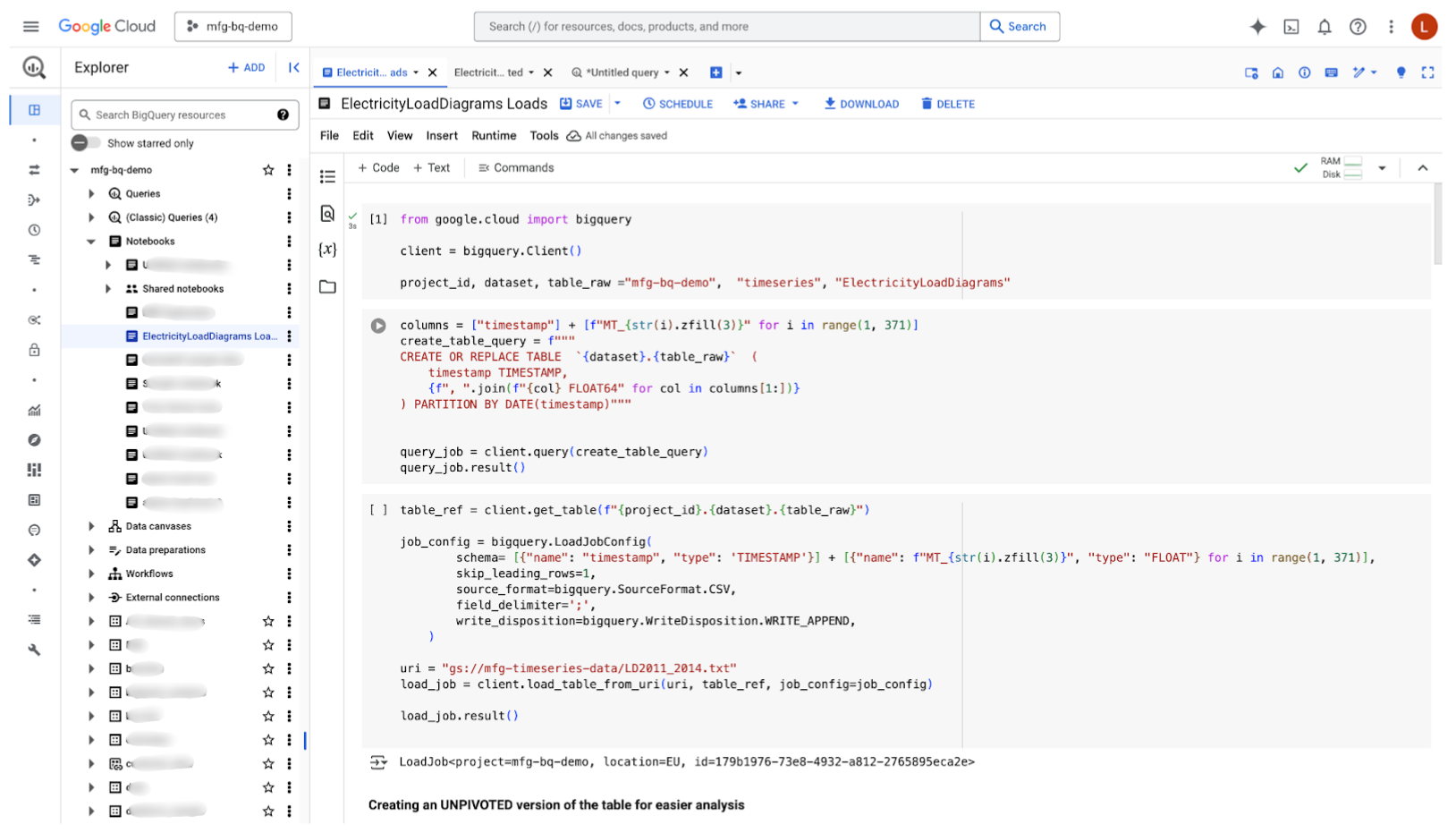Image resolution: width=1456 pixels, height=833 pixels.
Task: Open the wrench settings icon in the sidebar
Action: (x=34, y=650)
